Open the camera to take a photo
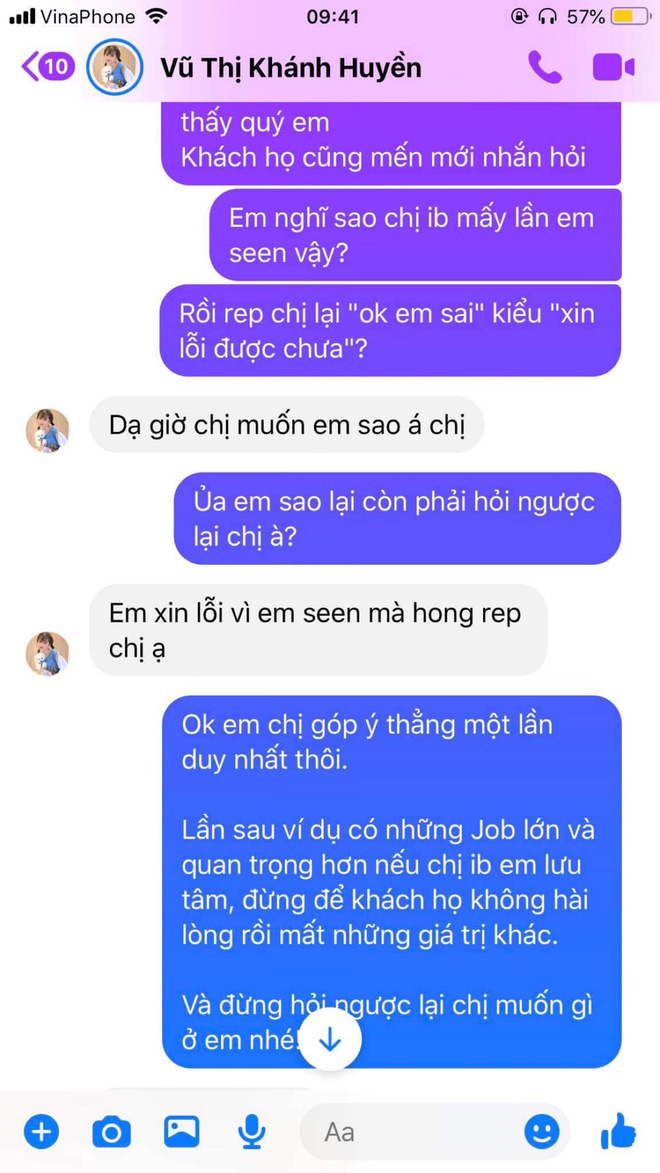660x1173 pixels. (x=111, y=1133)
